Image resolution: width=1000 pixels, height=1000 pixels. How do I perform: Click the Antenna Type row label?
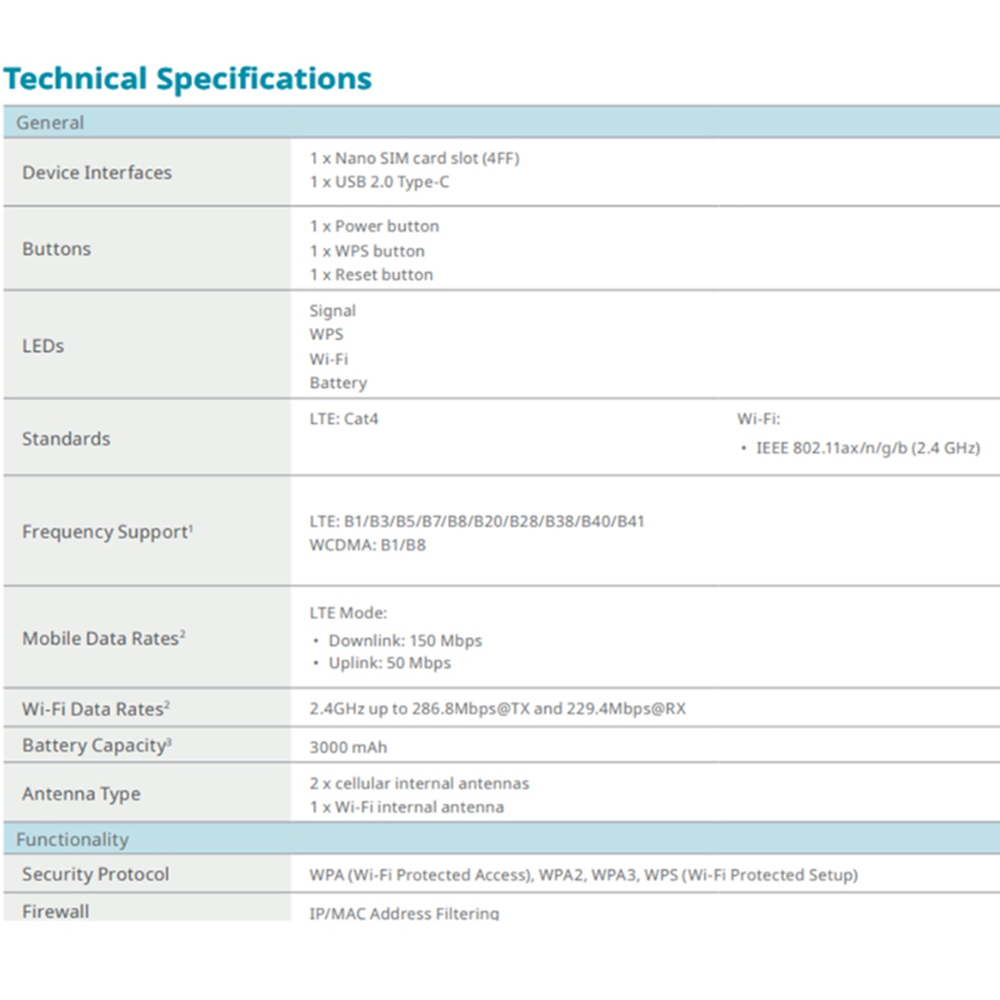[x=81, y=794]
